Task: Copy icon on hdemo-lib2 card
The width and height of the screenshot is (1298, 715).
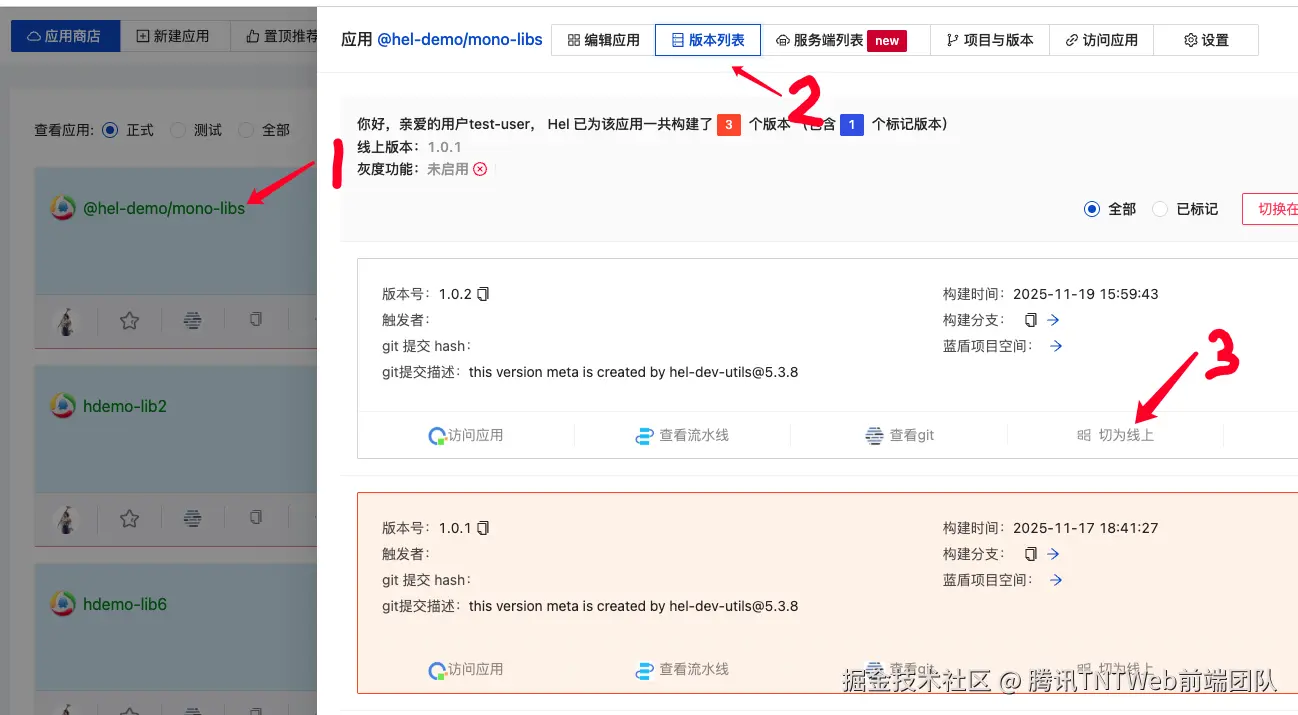Action: point(256,518)
